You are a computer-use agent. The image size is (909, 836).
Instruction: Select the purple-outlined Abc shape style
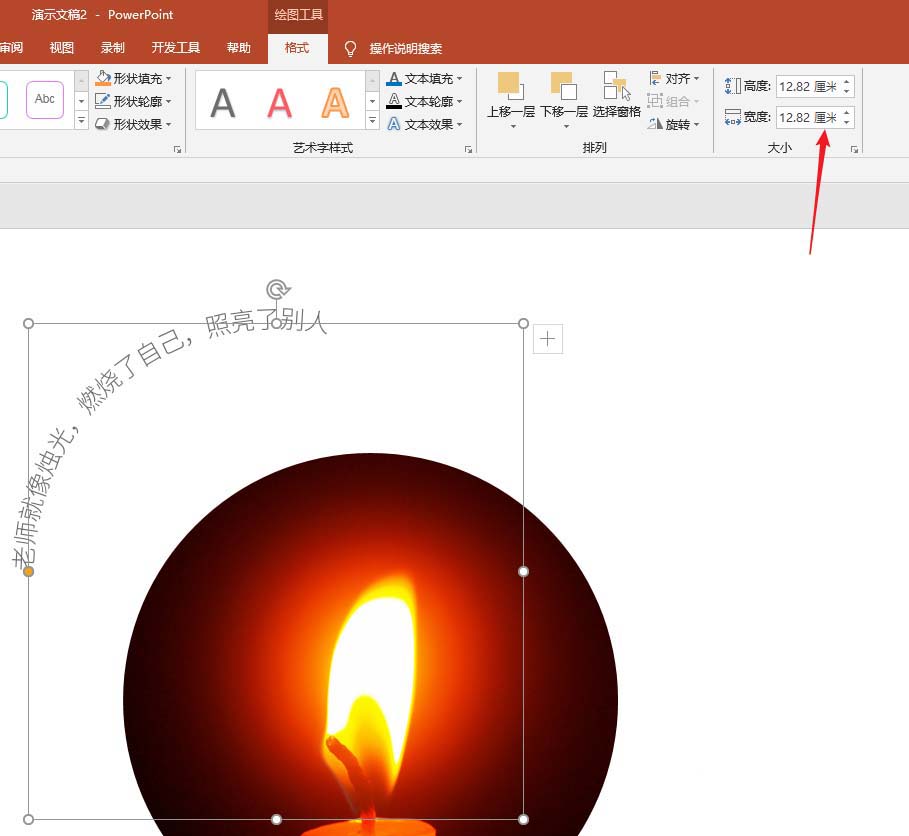pos(45,100)
